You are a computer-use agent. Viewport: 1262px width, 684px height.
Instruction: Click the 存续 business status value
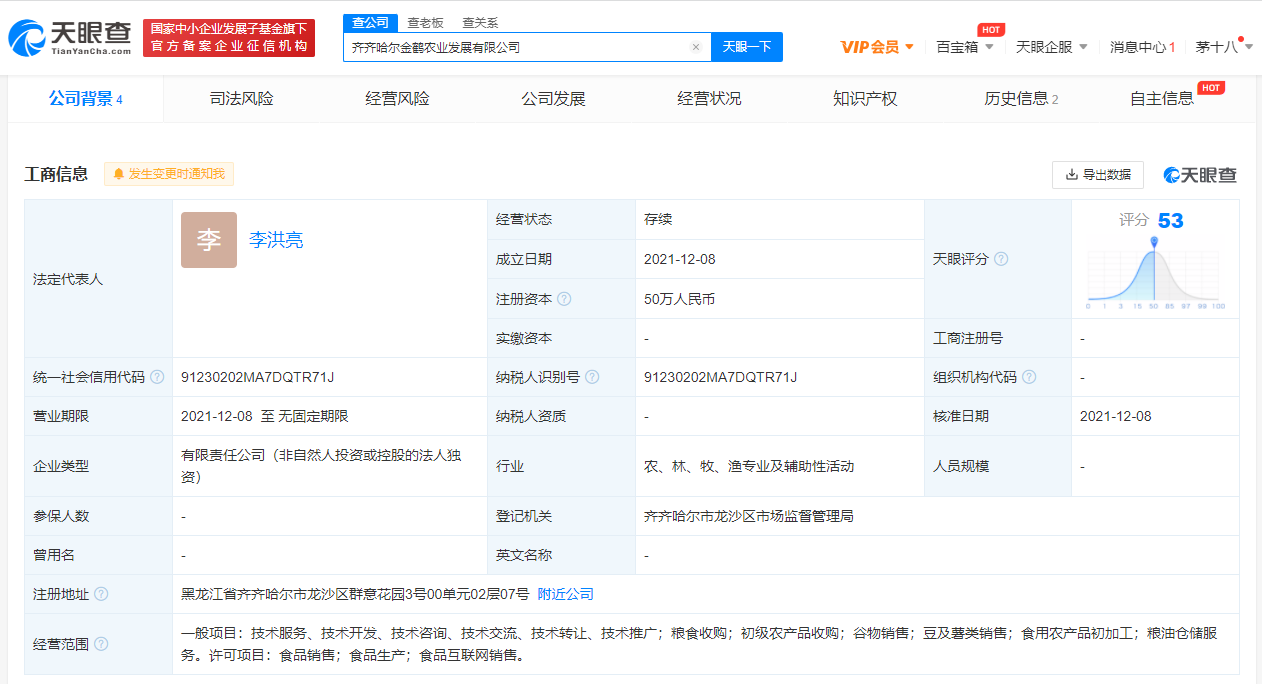[658, 219]
